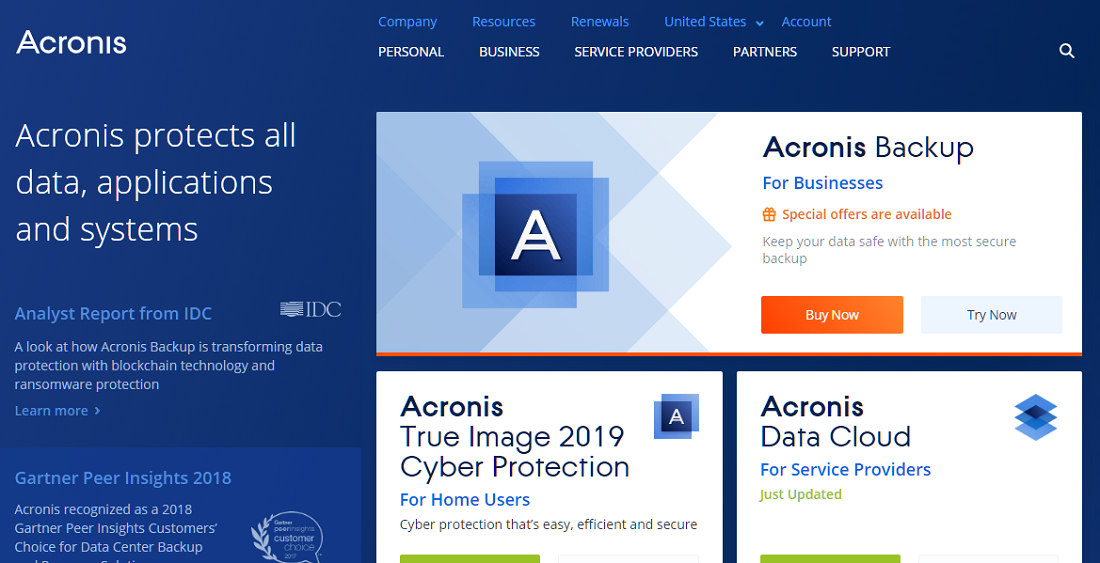The height and width of the screenshot is (563, 1100).
Task: Select the PARTNERS navigation item
Action: [x=765, y=52]
